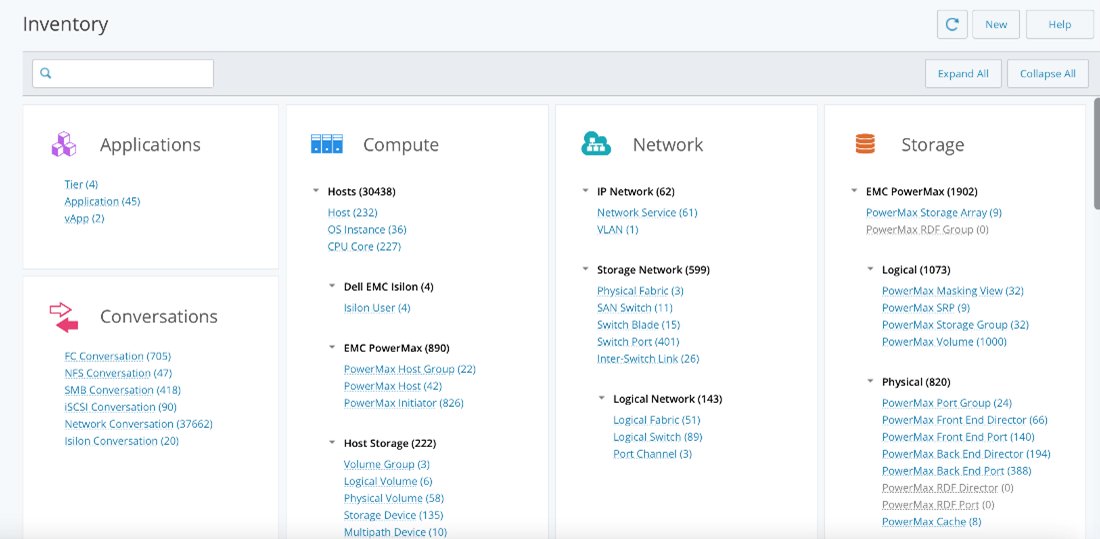Open PowerMax Front End Director (66) link

(x=965, y=420)
